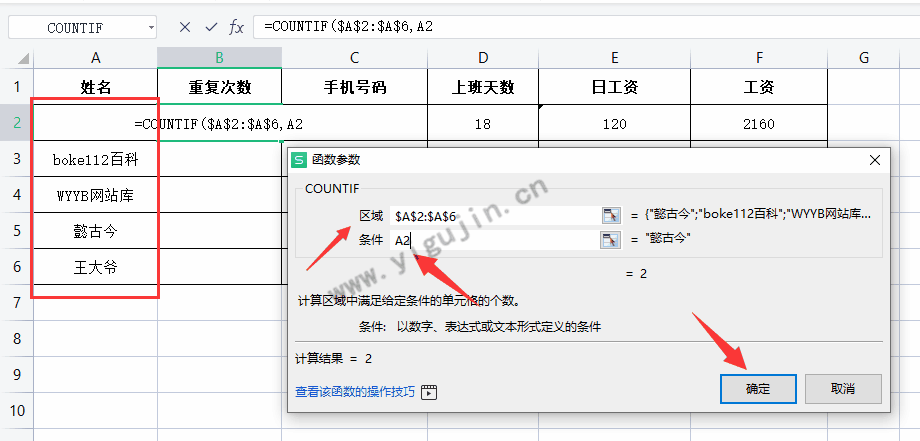Open the video tutorial icon beside the tips link
Screen dimensions: 920x441
[429, 392]
